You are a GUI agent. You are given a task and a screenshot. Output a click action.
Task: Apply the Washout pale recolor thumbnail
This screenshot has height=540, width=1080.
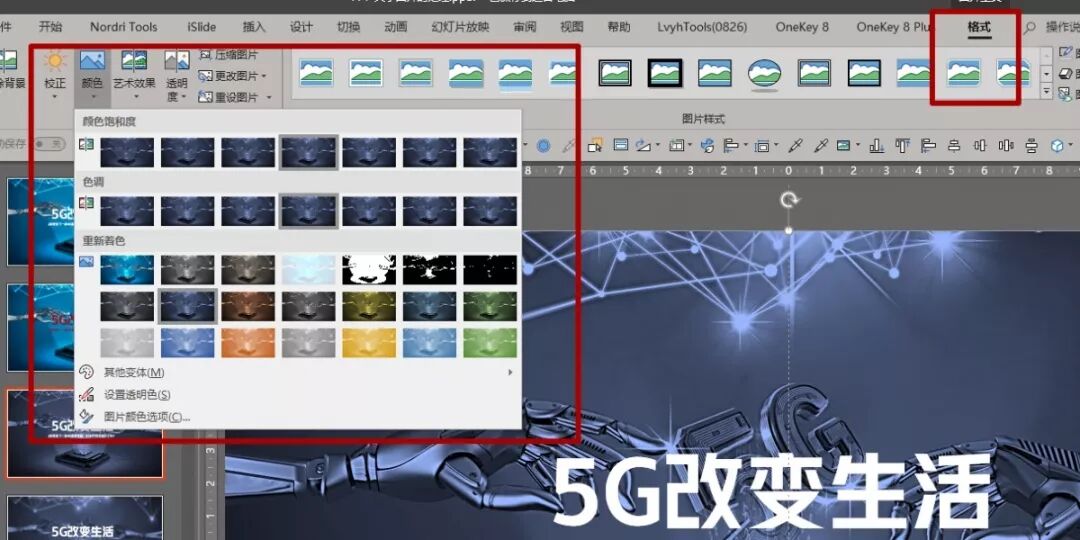pyautogui.click(x=309, y=270)
